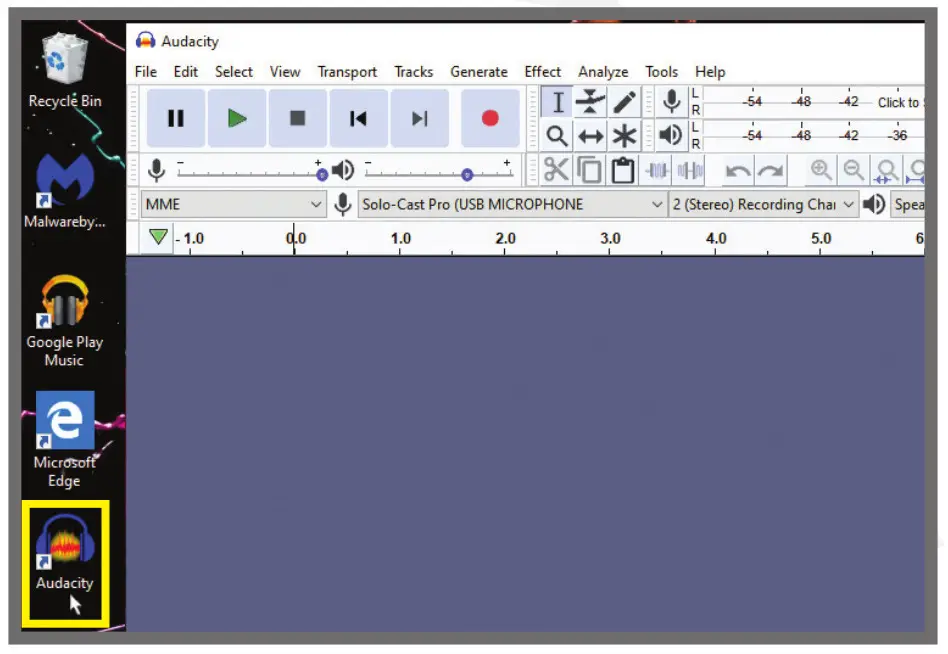Pause playback with the Pause button
Screen dimensions: 948x654
[175, 117]
